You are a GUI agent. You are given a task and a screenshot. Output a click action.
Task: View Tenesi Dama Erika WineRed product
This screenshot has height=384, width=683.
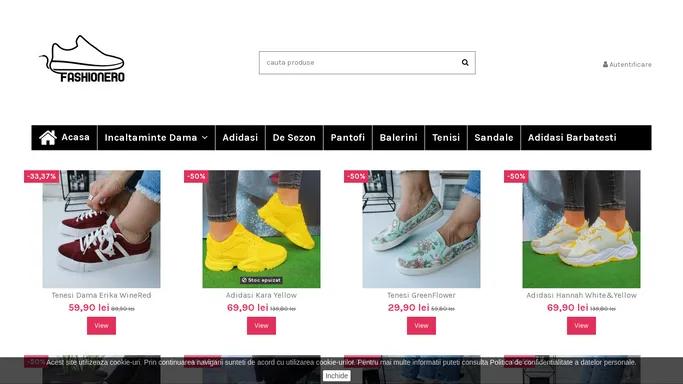click(101, 326)
